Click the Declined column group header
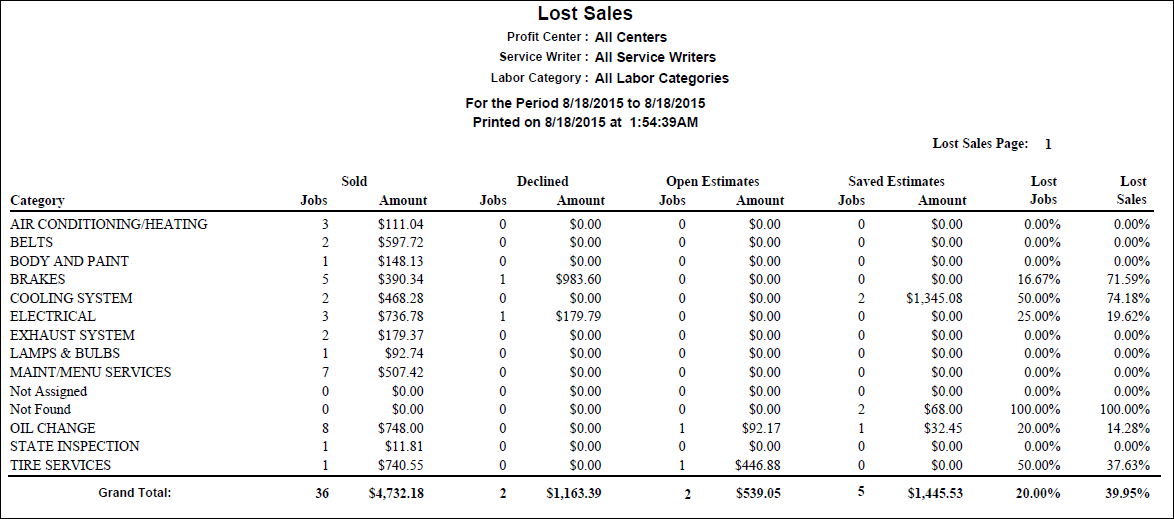The width and height of the screenshot is (1174, 519). pyautogui.click(x=542, y=181)
